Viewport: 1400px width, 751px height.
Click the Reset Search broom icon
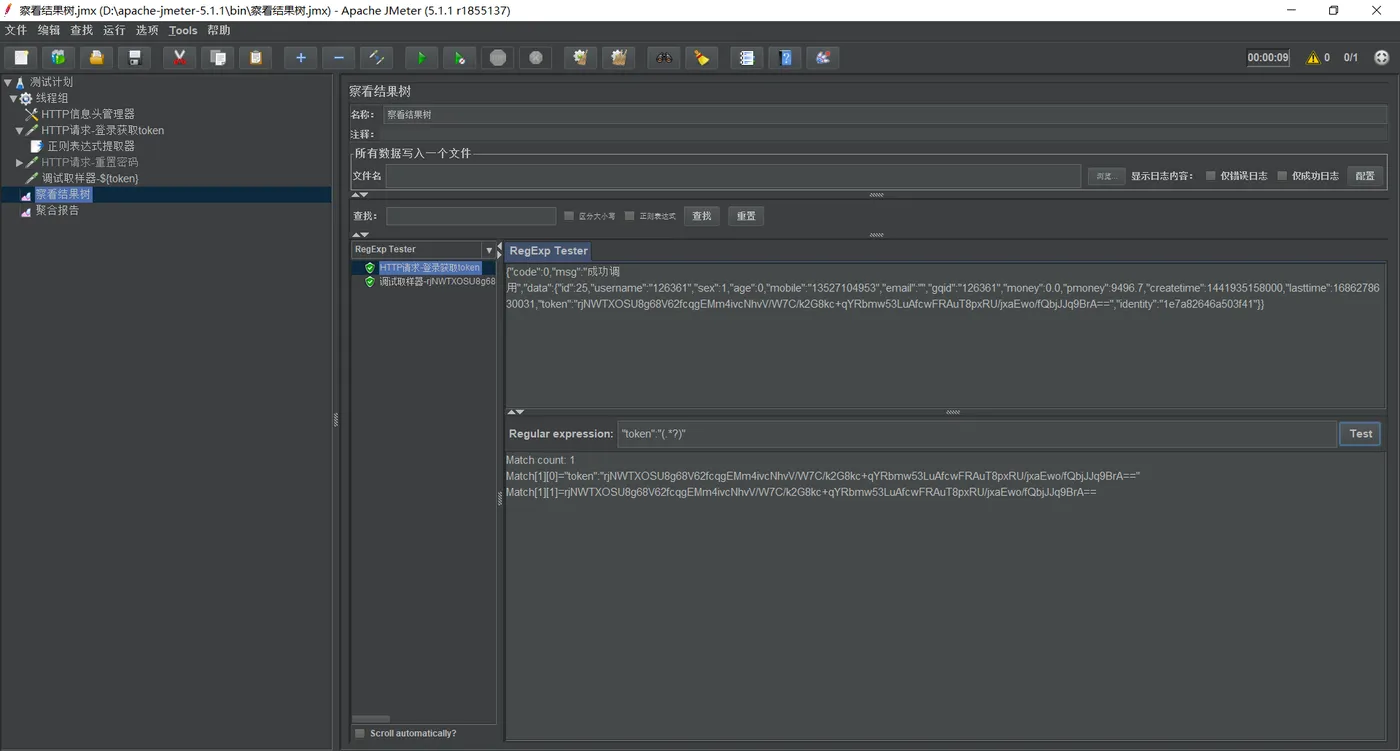pos(701,58)
